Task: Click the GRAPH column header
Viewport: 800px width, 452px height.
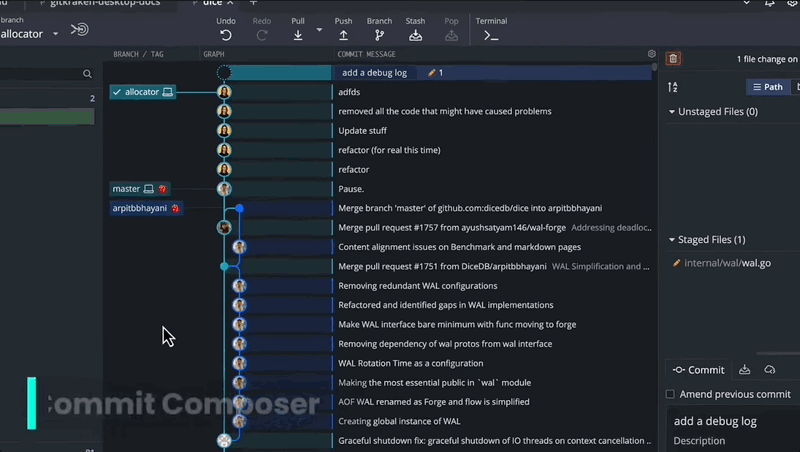Action: (x=214, y=54)
